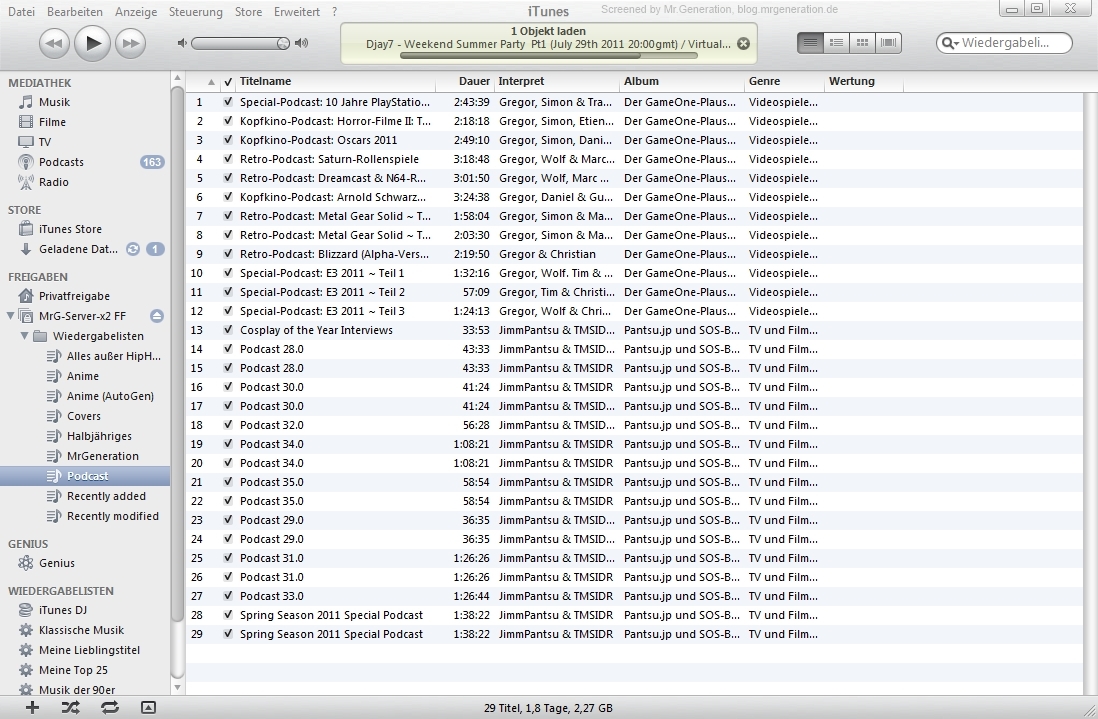
Task: Select the Covers playlist
Action: [85, 416]
